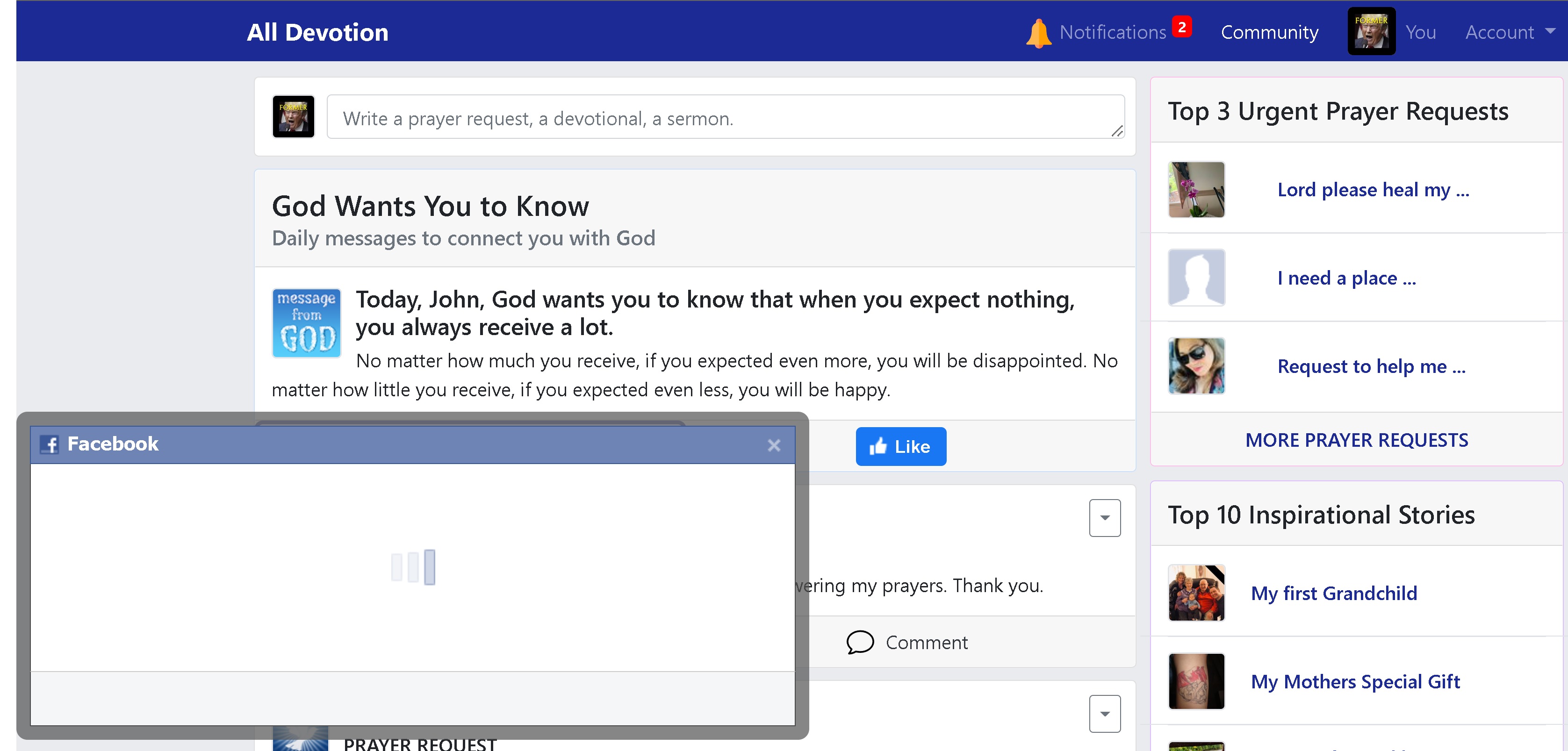Click the message from GOD icon
This screenshot has width=1568, height=751.
pos(306,322)
